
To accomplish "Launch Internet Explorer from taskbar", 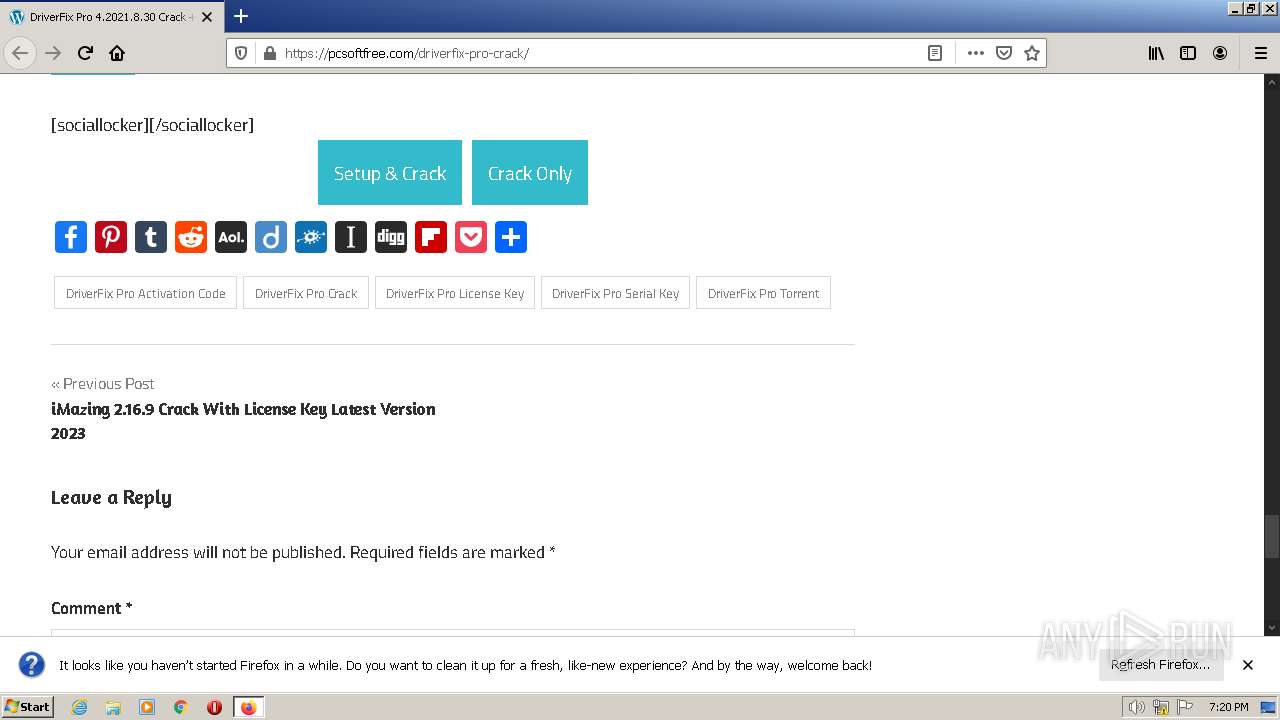I will 79,707.
